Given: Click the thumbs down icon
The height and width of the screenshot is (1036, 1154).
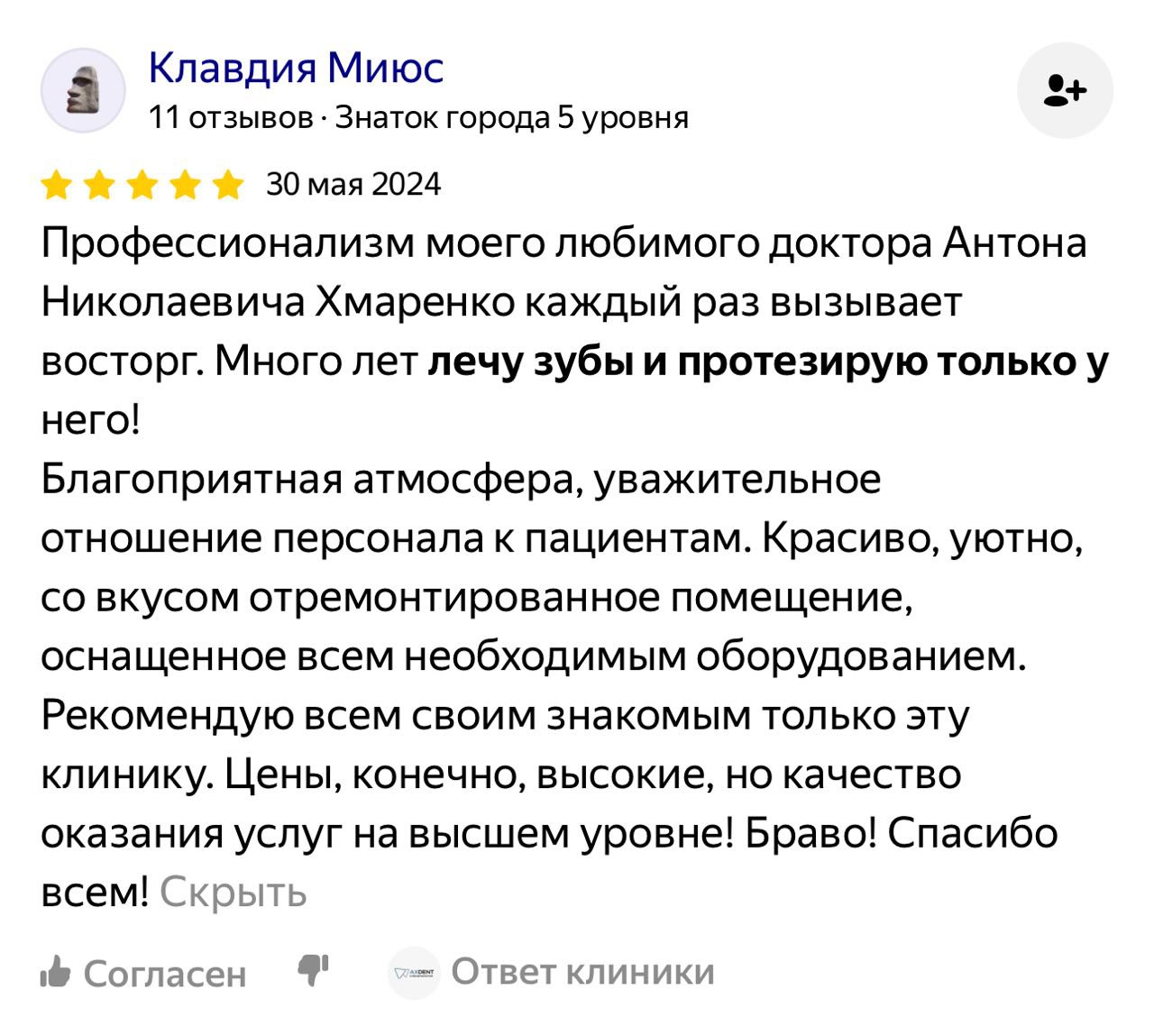Looking at the screenshot, I should tap(314, 970).
